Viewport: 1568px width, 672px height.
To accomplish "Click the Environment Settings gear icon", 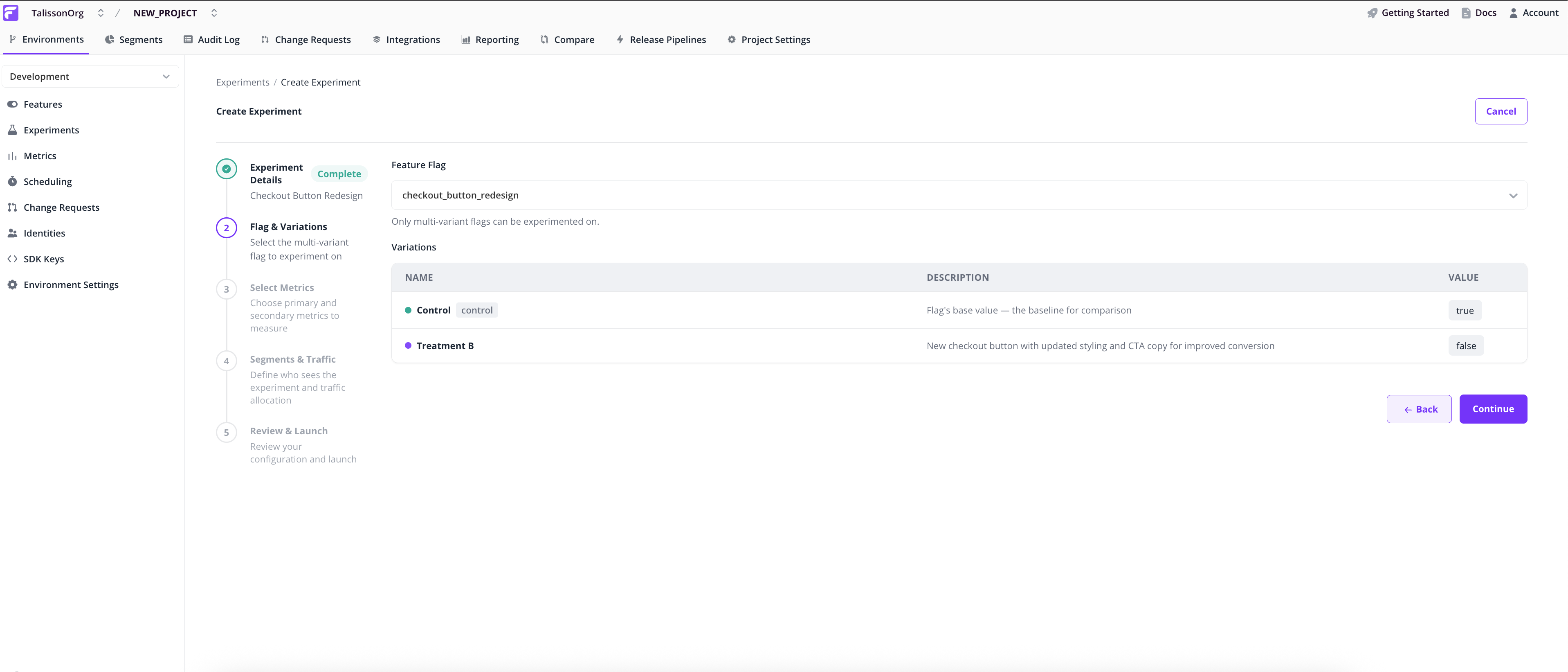I will click(12, 284).
